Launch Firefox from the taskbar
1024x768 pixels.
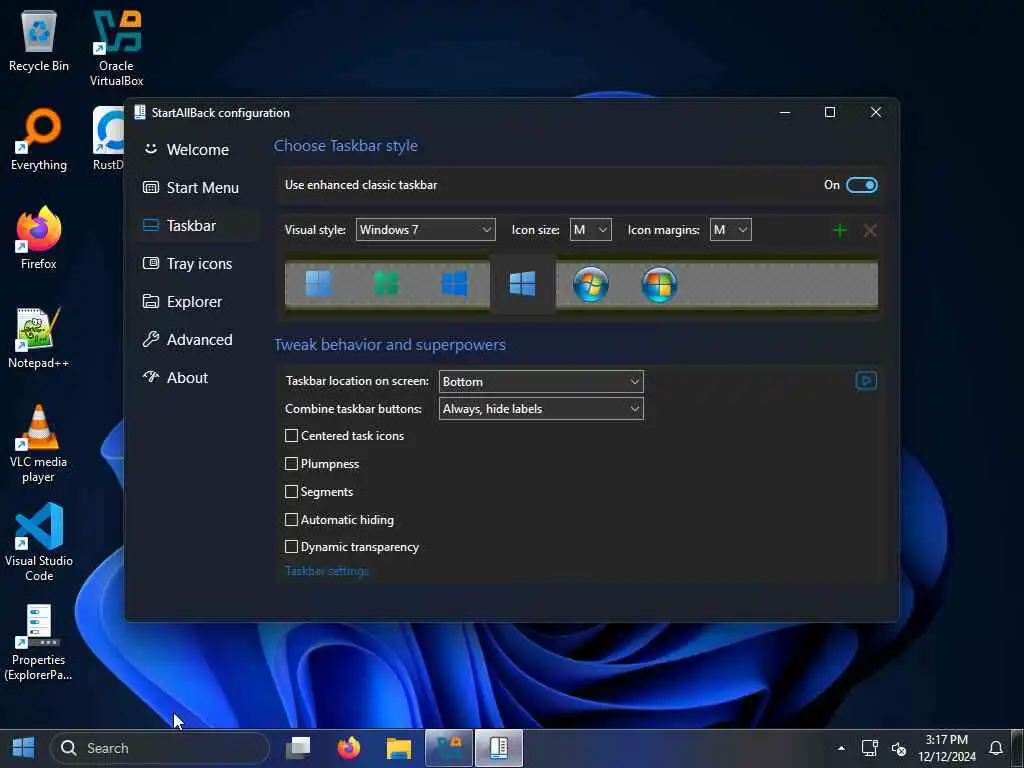pyautogui.click(x=349, y=748)
